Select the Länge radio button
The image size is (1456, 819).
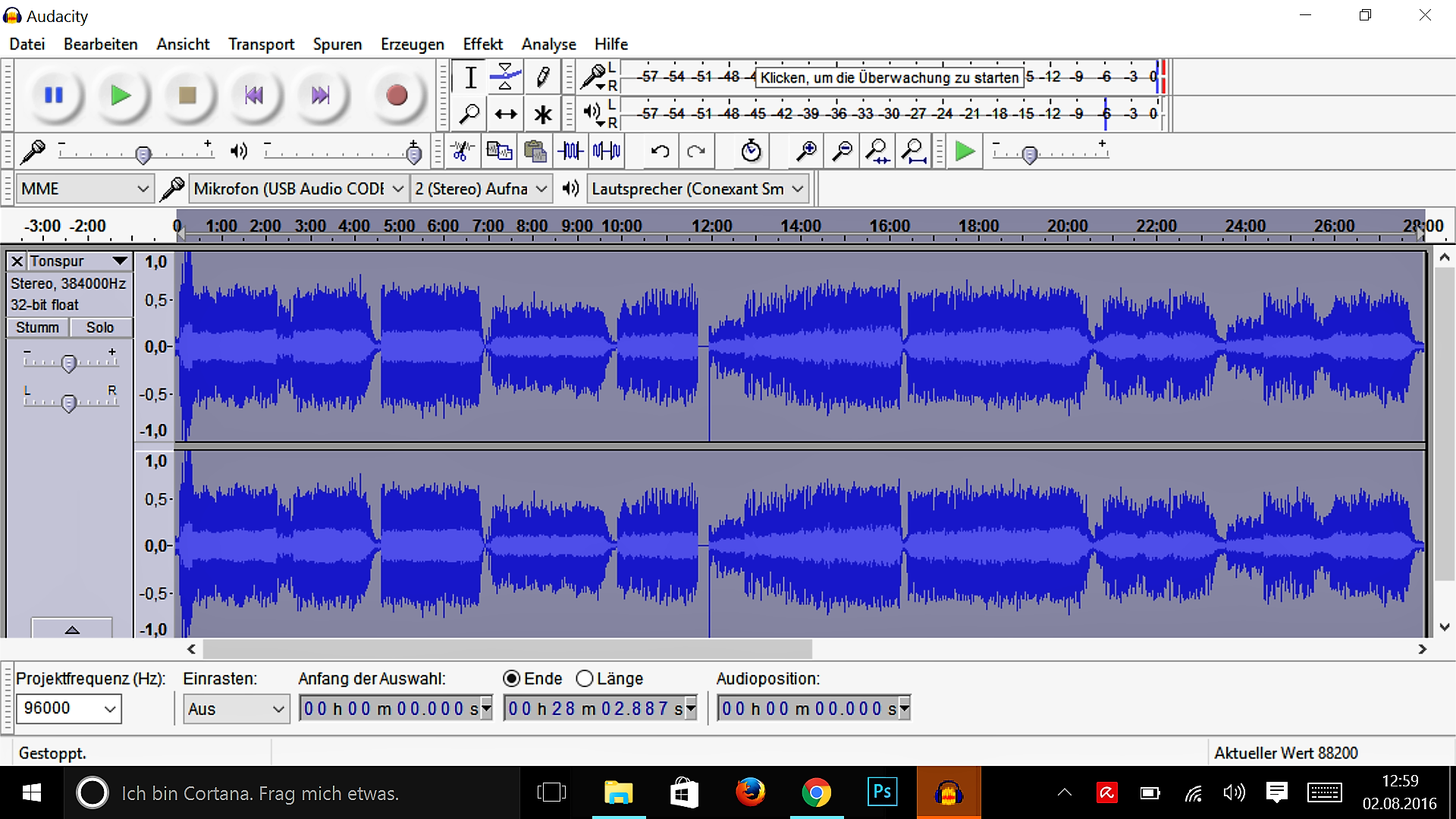tap(585, 679)
